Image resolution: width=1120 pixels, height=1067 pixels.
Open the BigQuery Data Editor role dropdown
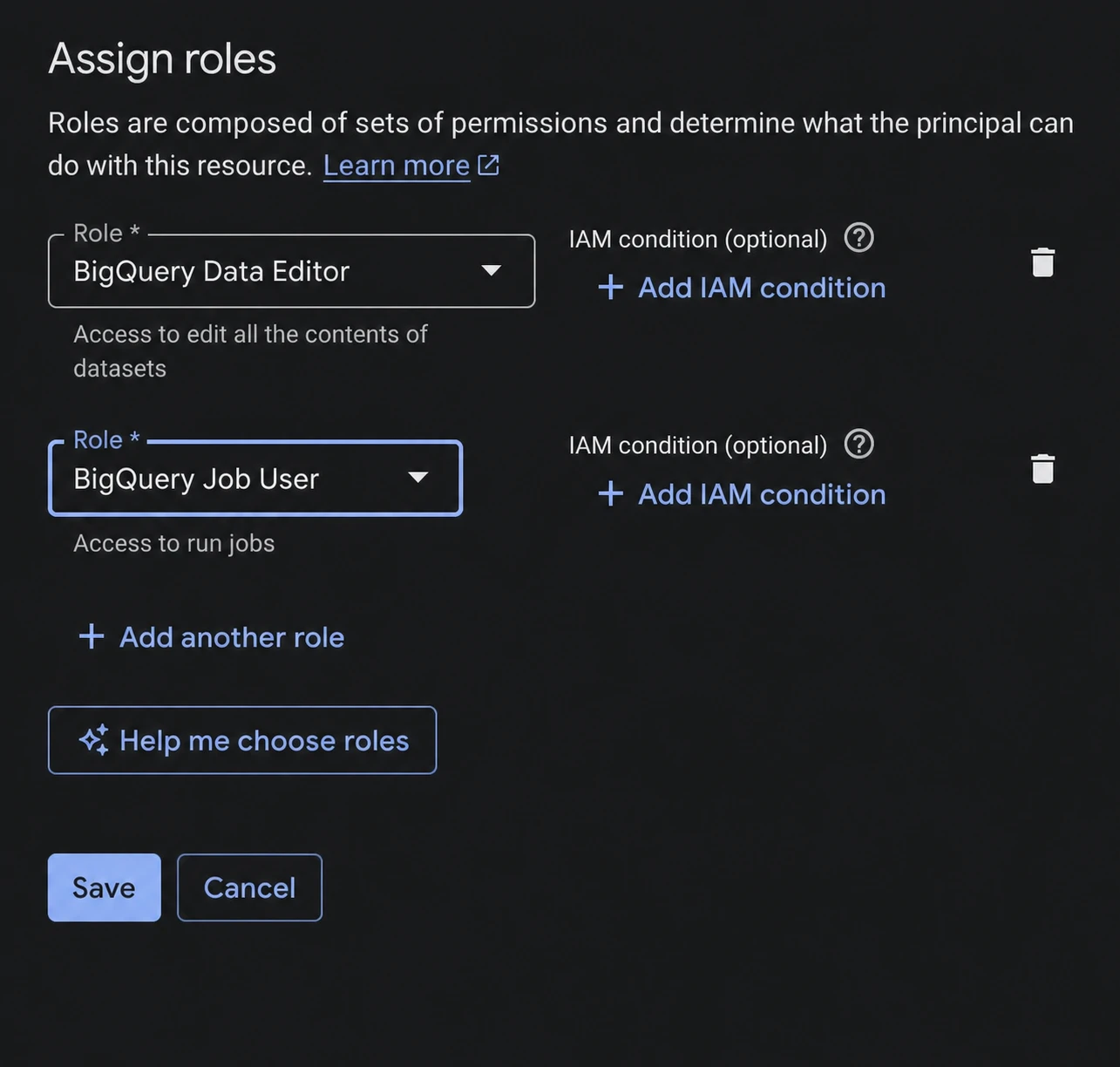[x=291, y=271]
